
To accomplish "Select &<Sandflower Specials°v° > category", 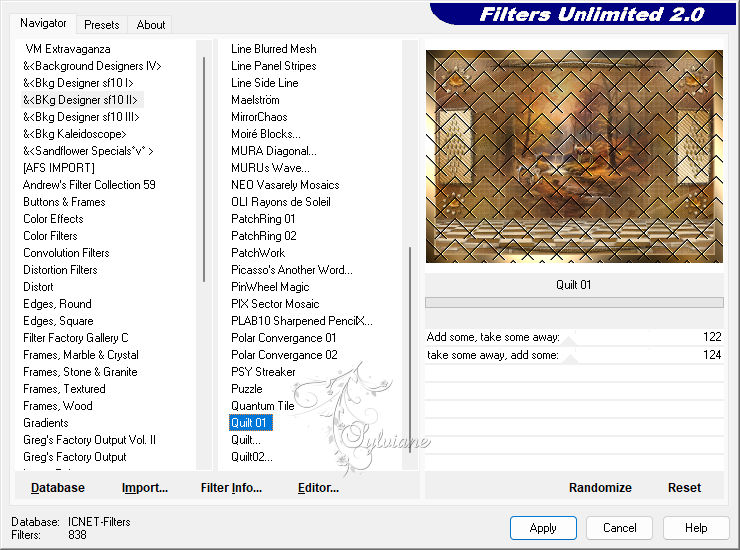I will [x=88, y=151].
